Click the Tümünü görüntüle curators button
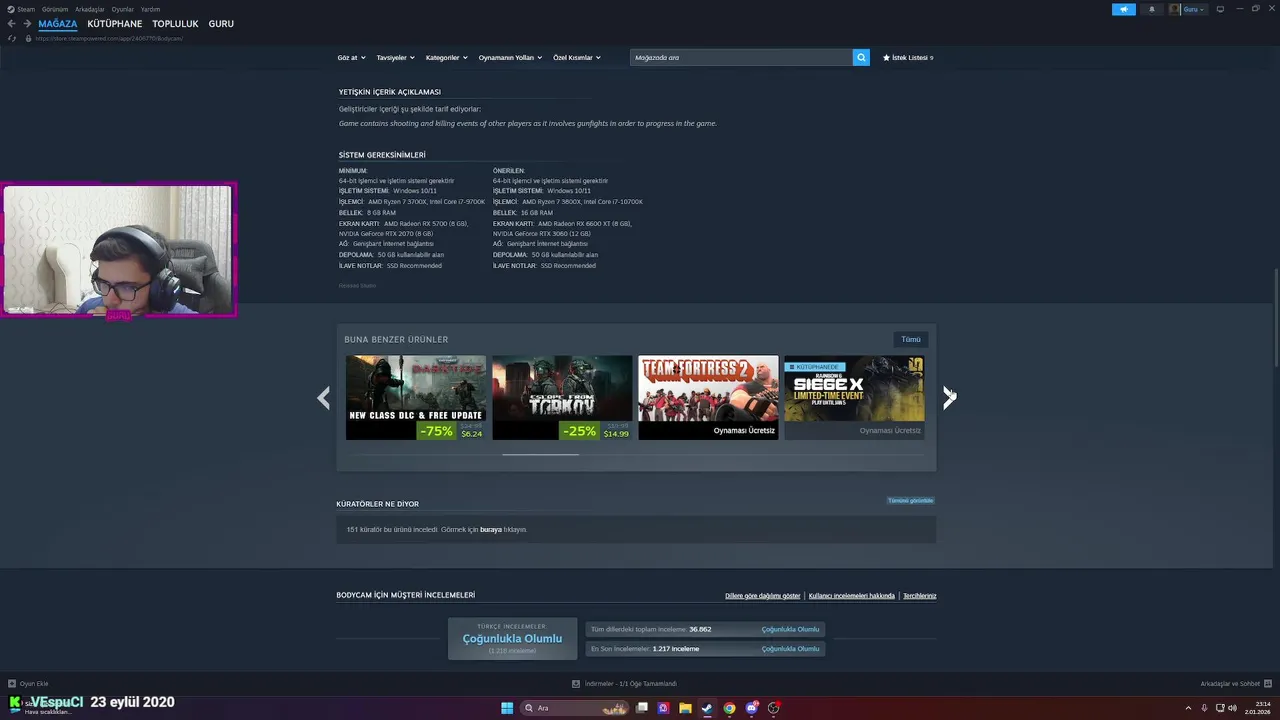 (910, 501)
